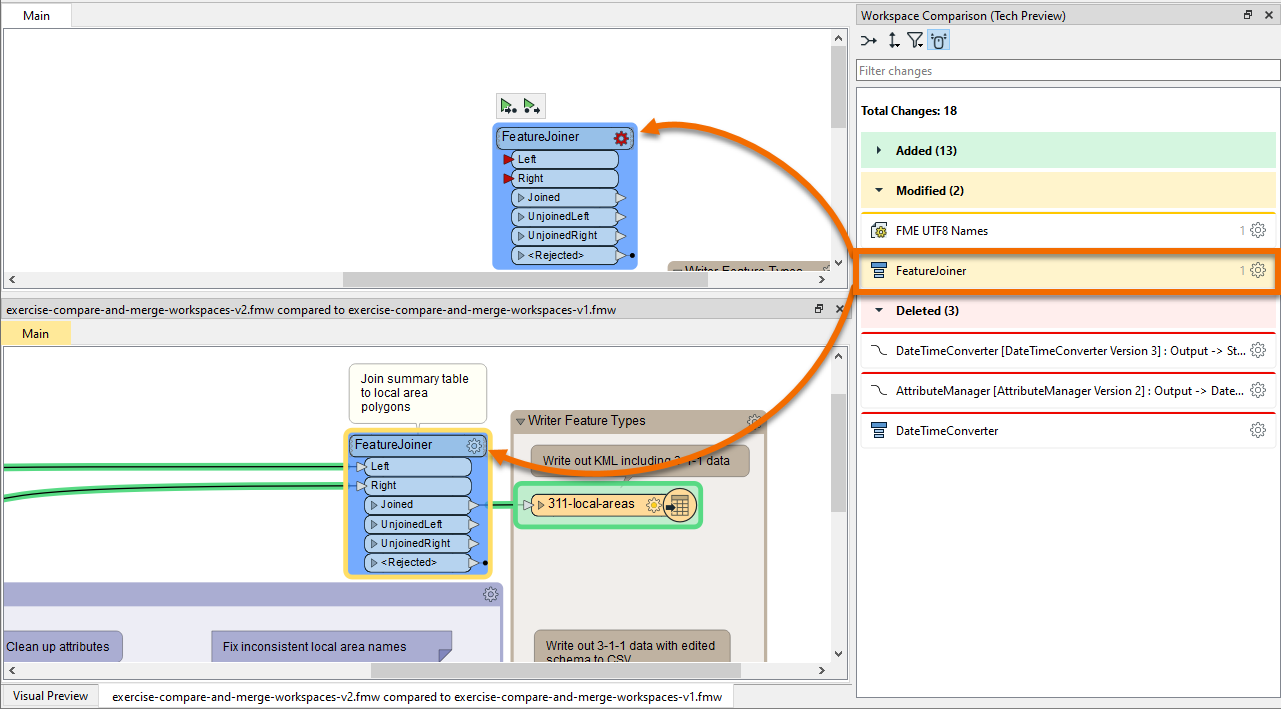
Task: Select the Main tab of the top workspace
Action: click(36, 15)
